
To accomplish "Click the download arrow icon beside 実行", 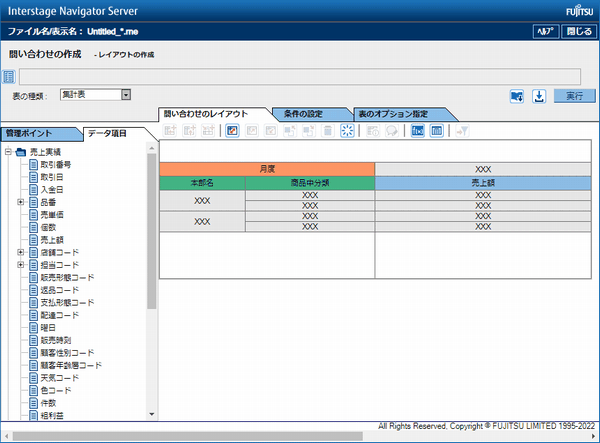I will point(538,96).
